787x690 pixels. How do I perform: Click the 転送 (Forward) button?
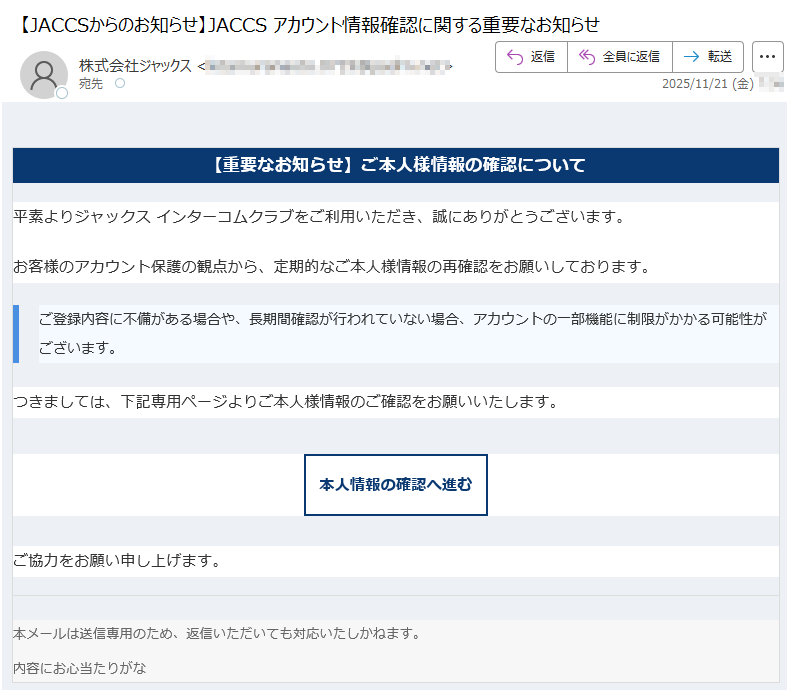tap(708, 57)
